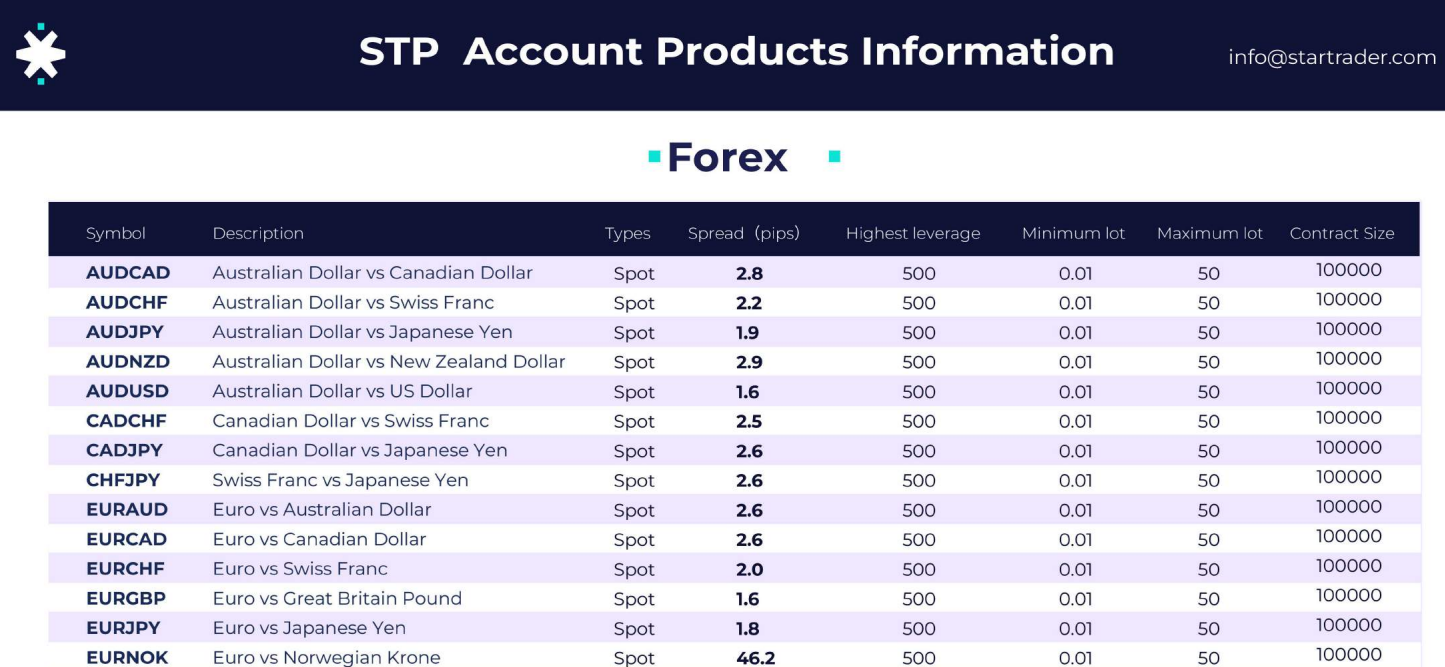This screenshot has height=667, width=1445.
Task: Click the Description column header
Action: [x=258, y=233]
